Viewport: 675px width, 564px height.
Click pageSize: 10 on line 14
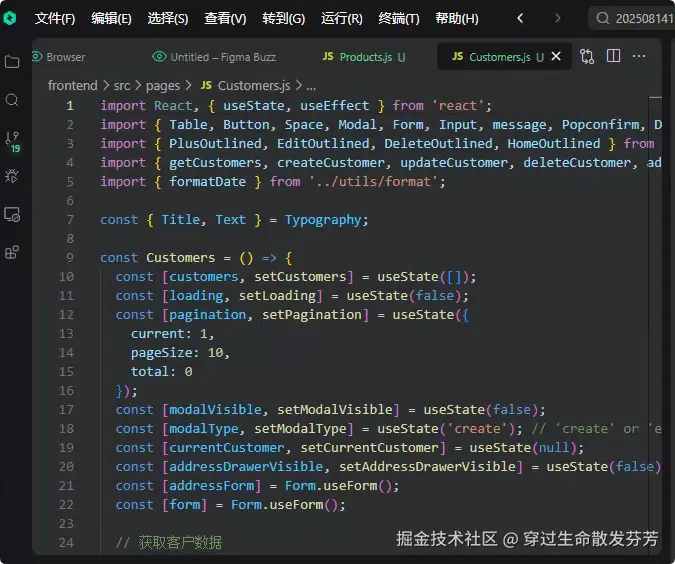click(177, 353)
